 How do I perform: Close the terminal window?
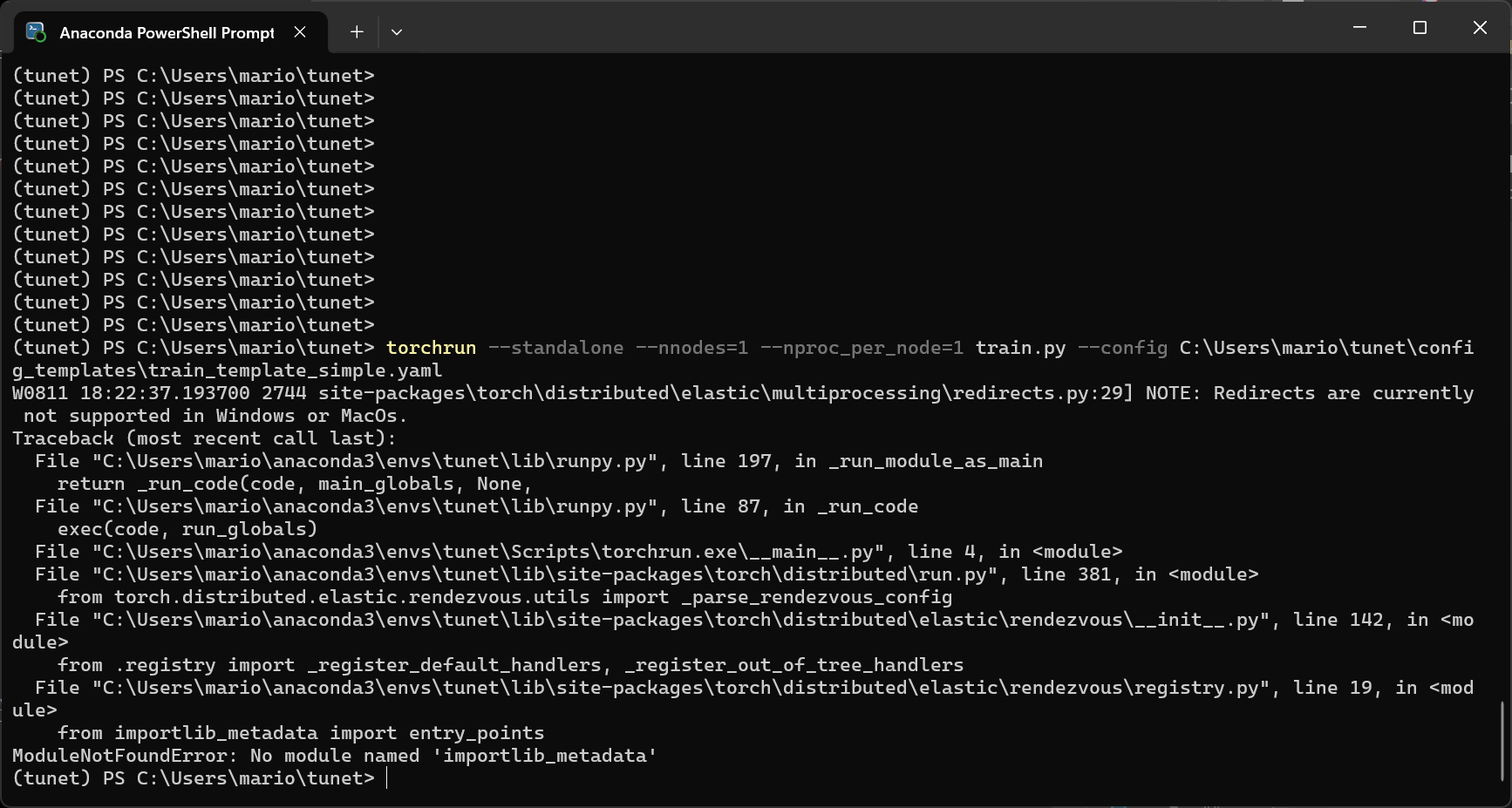pos(1480,28)
